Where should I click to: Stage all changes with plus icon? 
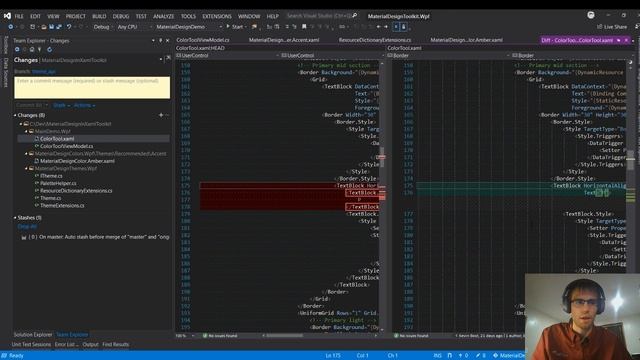(161, 116)
